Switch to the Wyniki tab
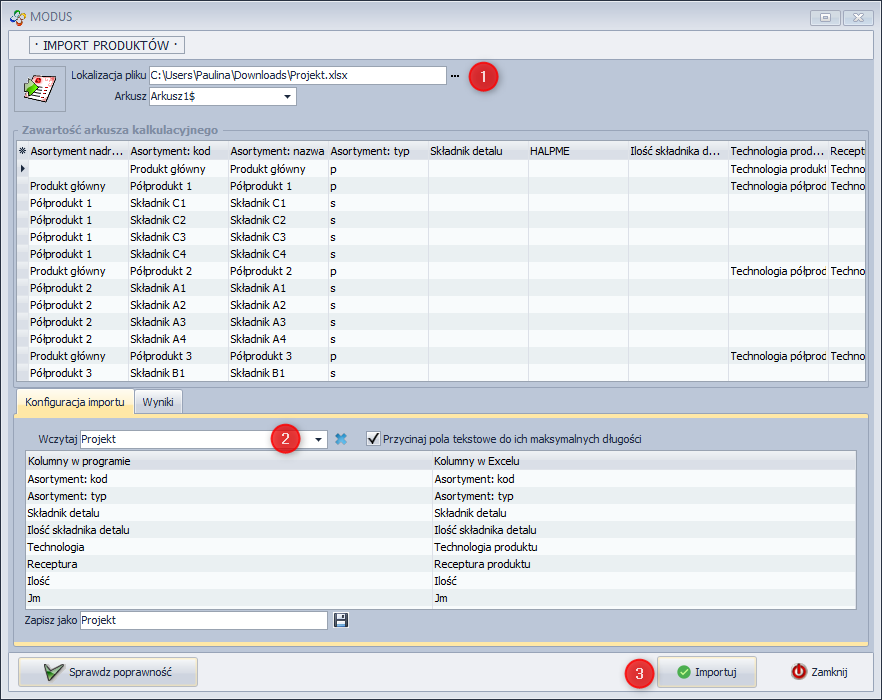This screenshot has width=882, height=700. pyautogui.click(x=158, y=401)
